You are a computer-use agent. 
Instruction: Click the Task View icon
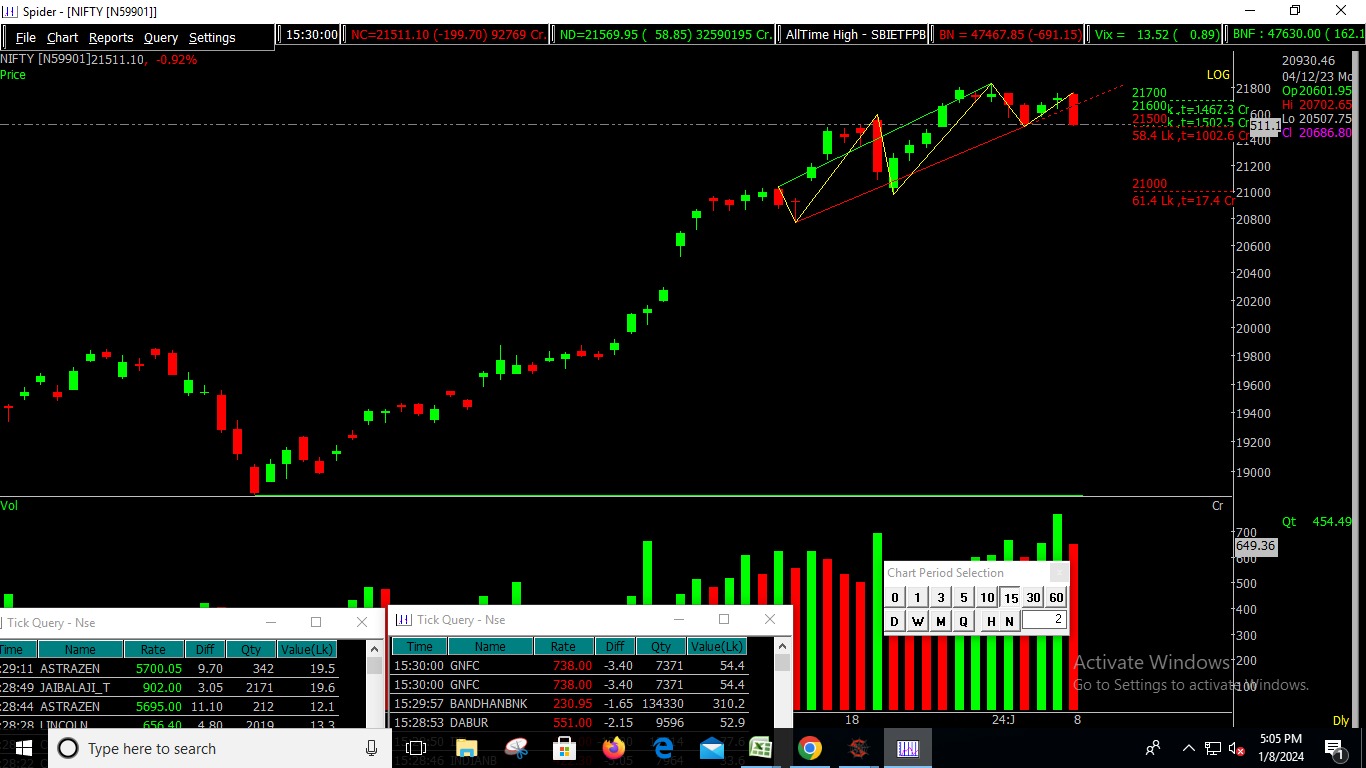point(416,748)
